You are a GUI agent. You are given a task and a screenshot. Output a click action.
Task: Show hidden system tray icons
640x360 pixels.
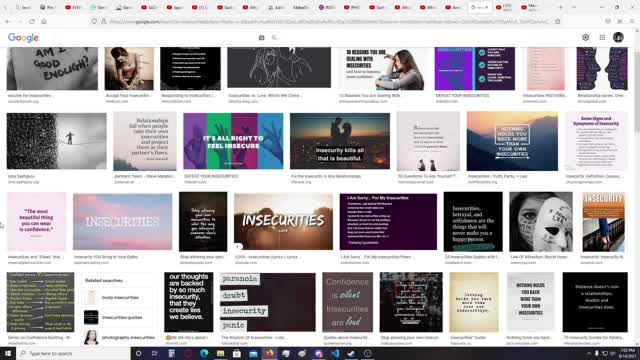pyautogui.click(x=589, y=353)
